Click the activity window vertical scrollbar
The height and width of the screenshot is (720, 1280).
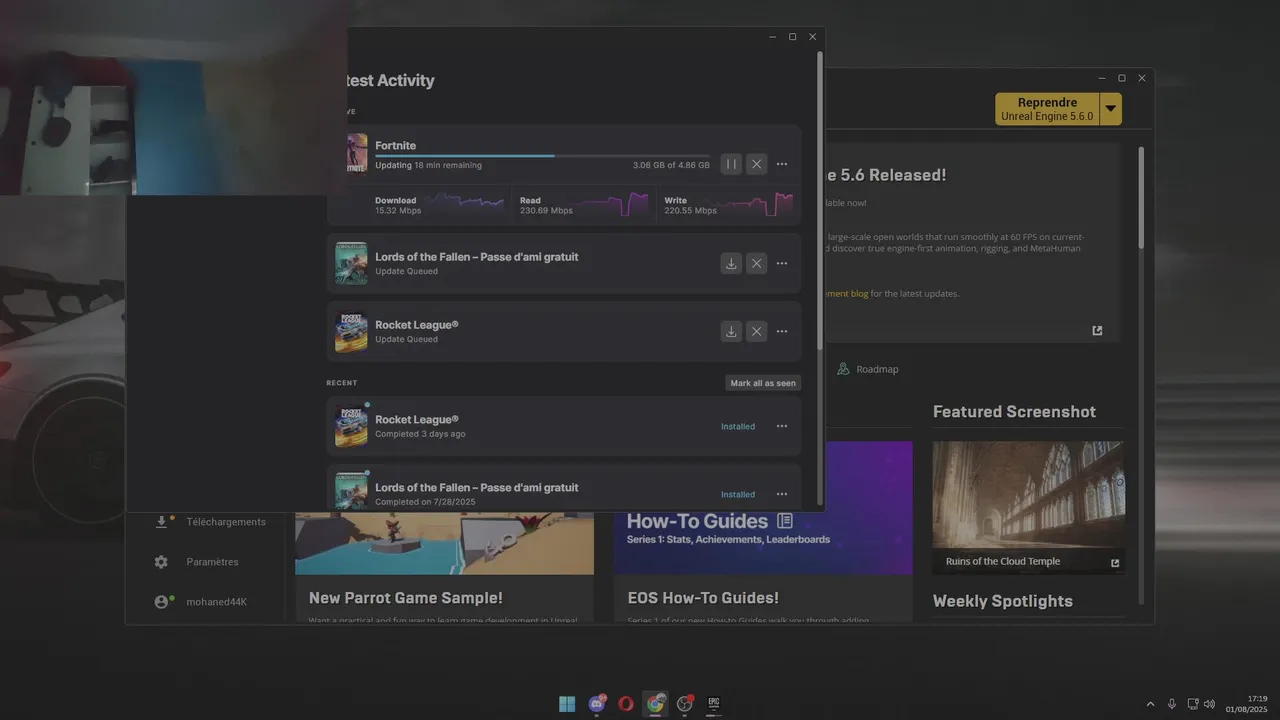click(x=820, y=200)
